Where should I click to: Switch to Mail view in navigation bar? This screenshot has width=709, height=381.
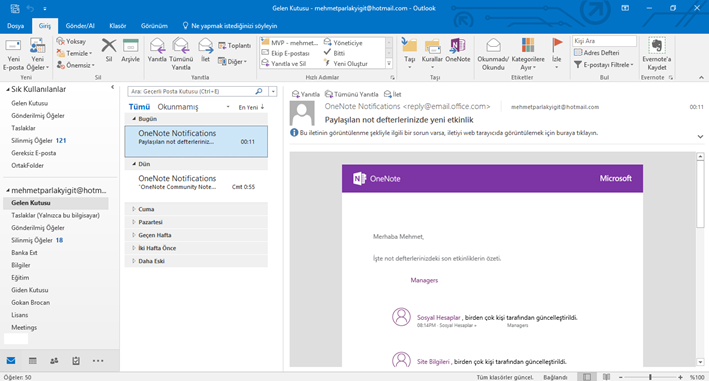pos(11,361)
